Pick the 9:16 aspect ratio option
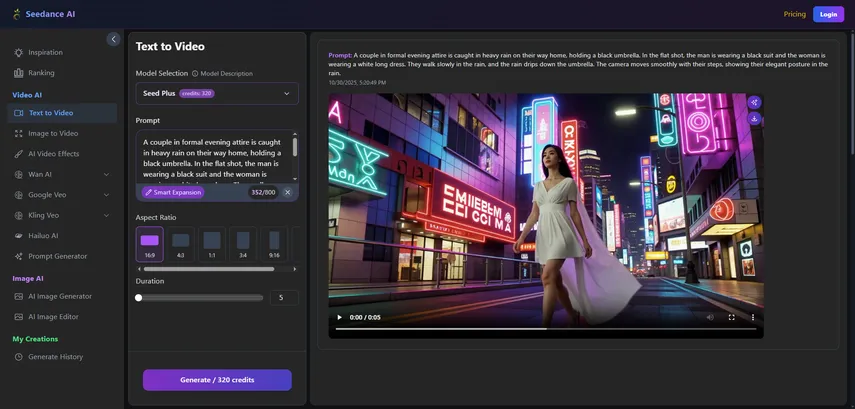 point(274,243)
